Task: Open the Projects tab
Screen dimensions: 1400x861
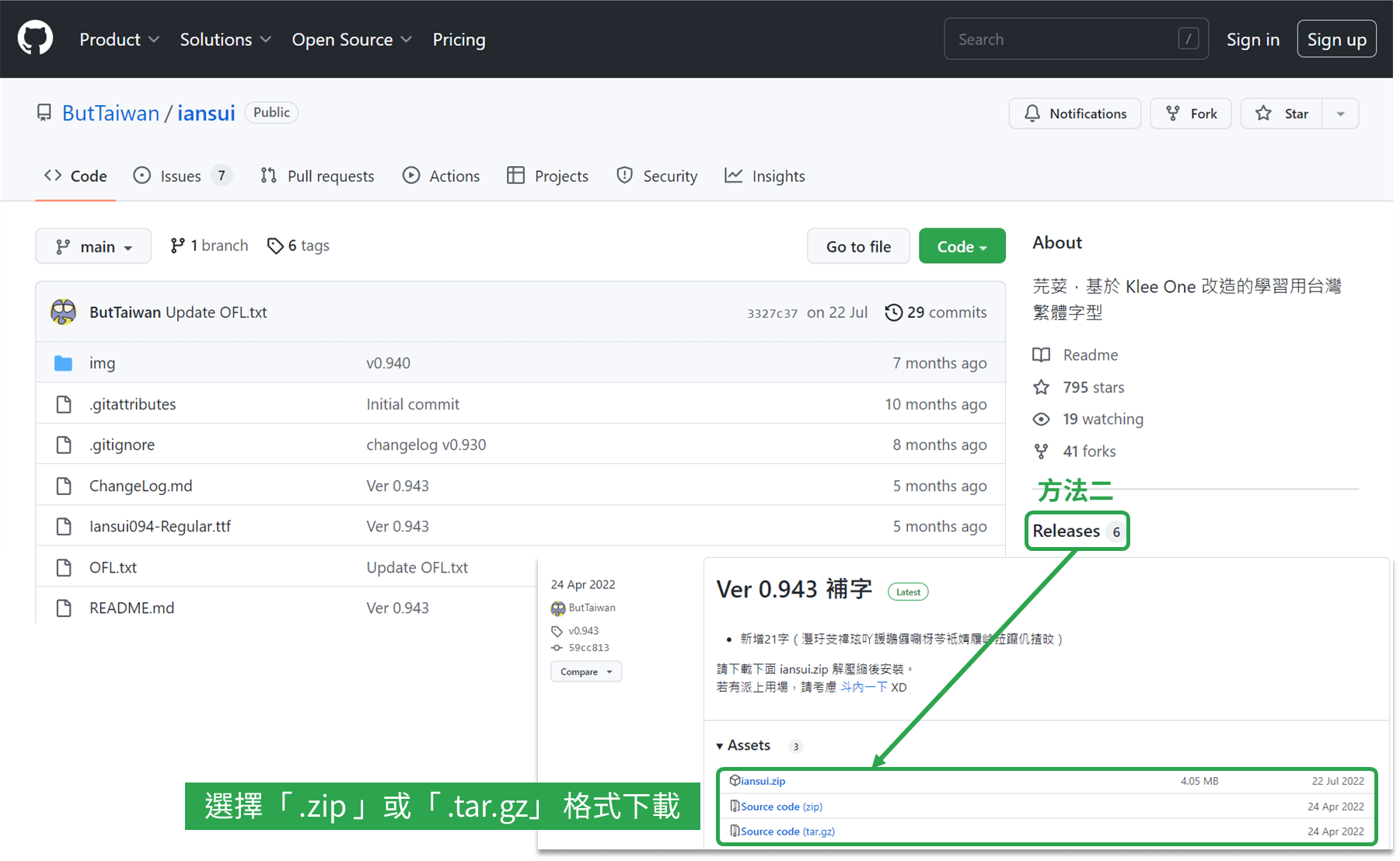Action: pos(547,176)
